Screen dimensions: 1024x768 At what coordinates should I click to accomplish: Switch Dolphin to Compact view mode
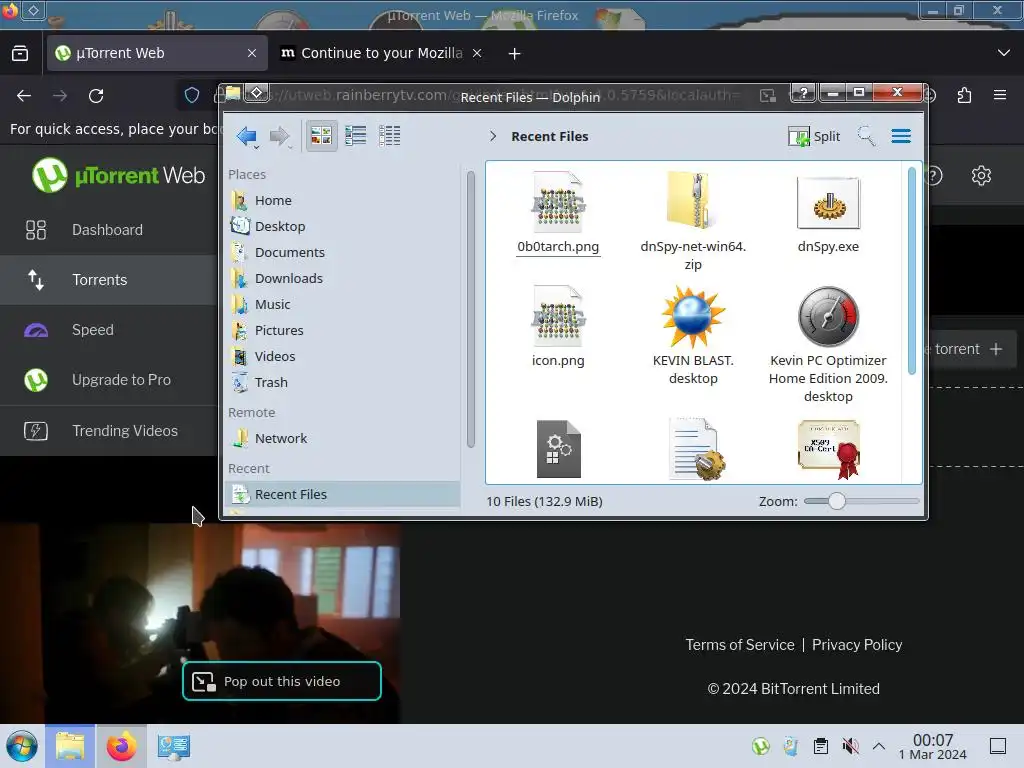[x=356, y=136]
